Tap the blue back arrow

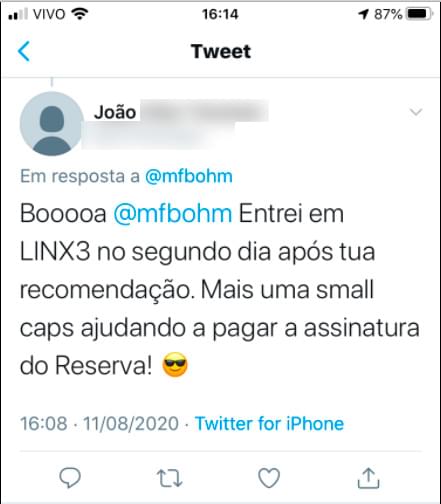pyautogui.click(x=24, y=51)
